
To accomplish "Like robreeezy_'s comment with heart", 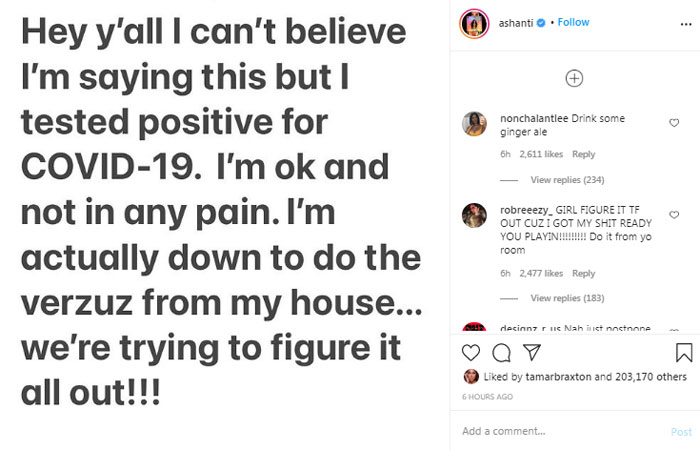I will tap(673, 214).
